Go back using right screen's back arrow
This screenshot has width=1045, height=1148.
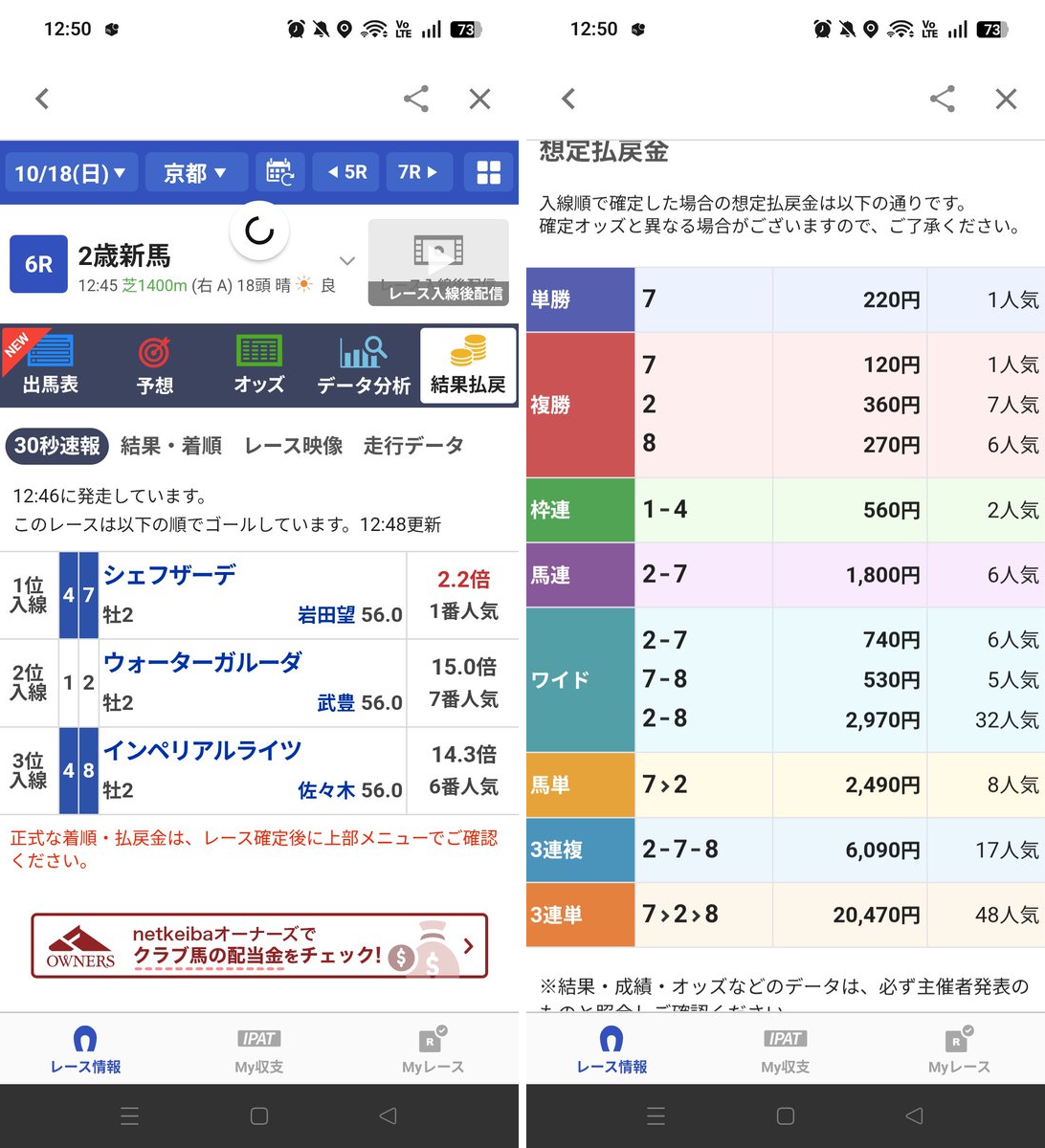pos(568,99)
